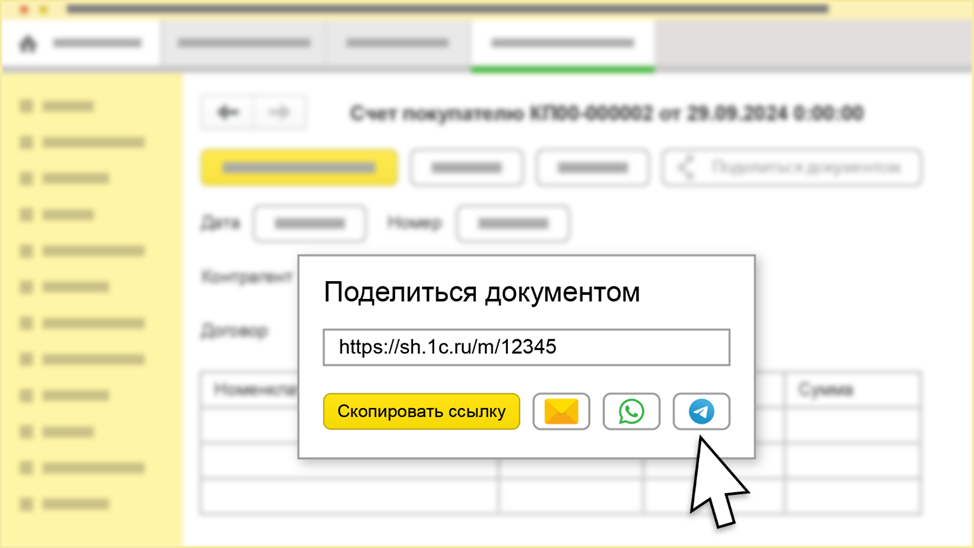The height and width of the screenshot is (548, 974).
Task: Click the blurred Поделиться документом toolbar button
Action: click(x=792, y=168)
